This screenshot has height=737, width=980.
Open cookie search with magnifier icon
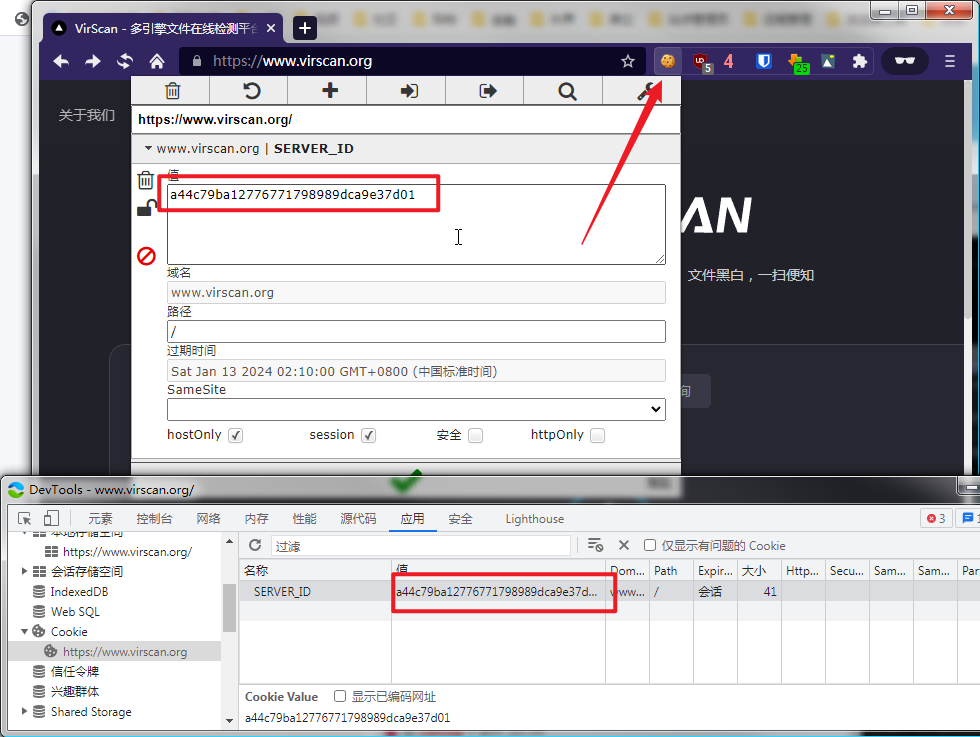567,92
